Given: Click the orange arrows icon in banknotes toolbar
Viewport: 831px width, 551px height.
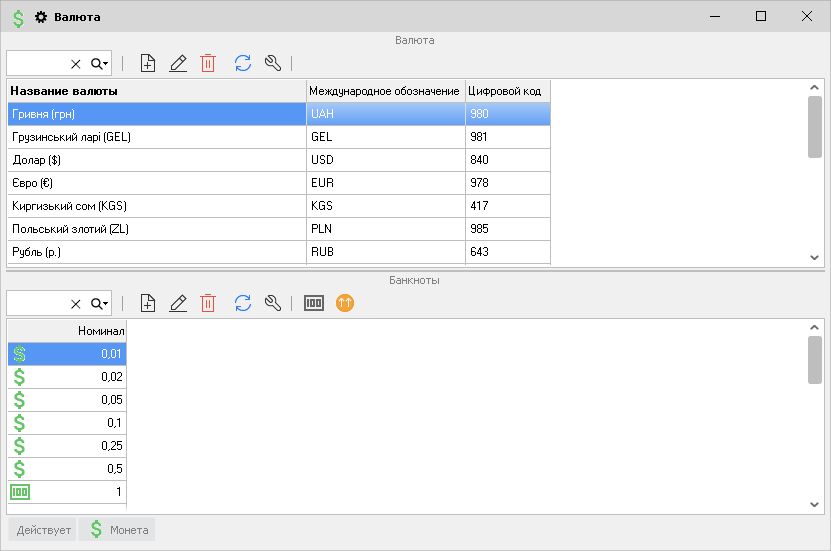Looking at the screenshot, I should pyautogui.click(x=345, y=302).
